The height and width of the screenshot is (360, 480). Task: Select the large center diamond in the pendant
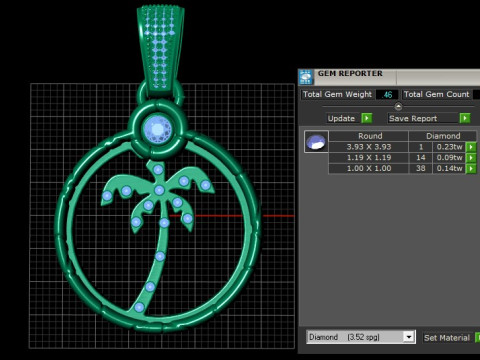tap(158, 129)
